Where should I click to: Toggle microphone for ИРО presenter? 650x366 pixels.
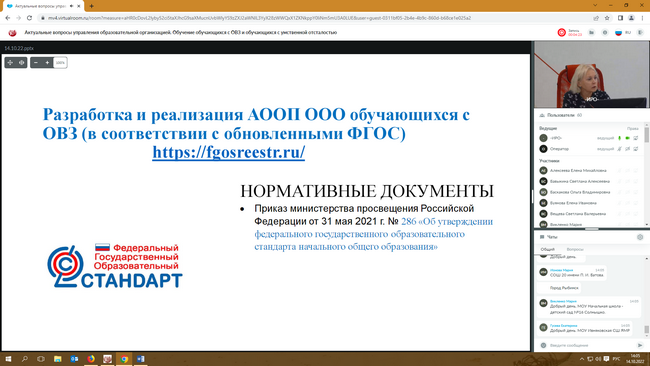[620, 138]
